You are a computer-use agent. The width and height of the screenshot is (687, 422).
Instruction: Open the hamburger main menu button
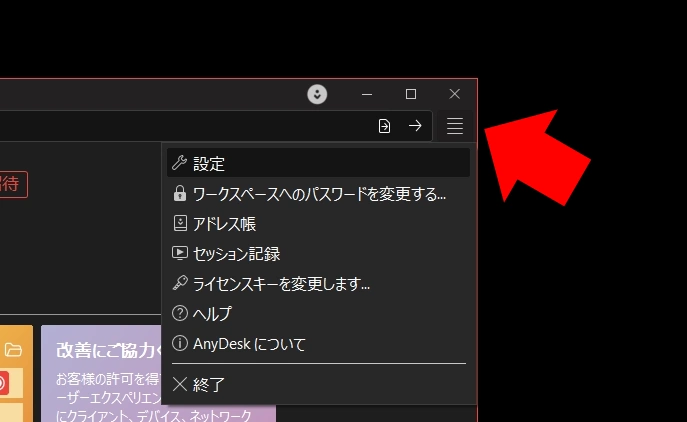point(455,126)
